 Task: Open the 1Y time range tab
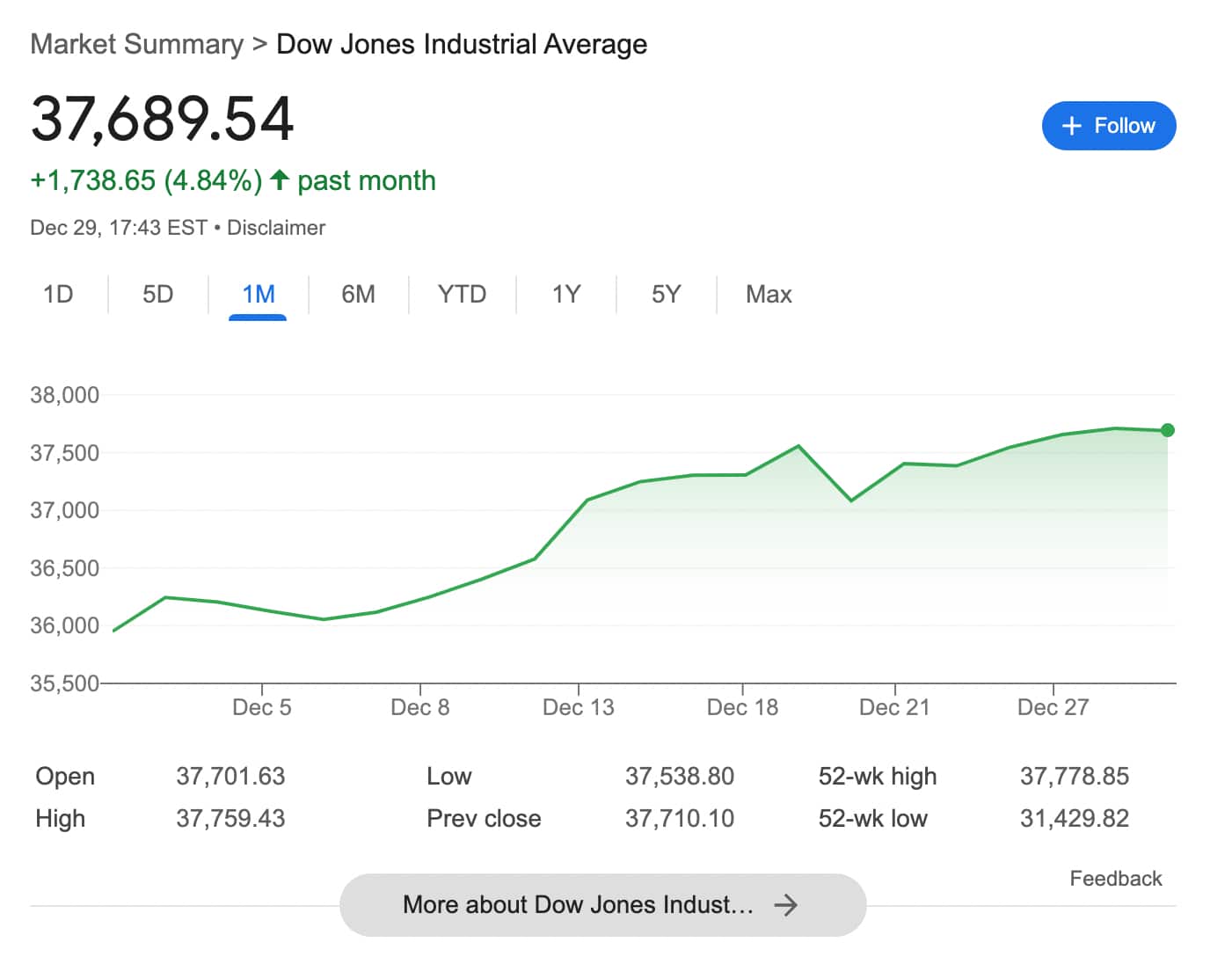click(566, 294)
